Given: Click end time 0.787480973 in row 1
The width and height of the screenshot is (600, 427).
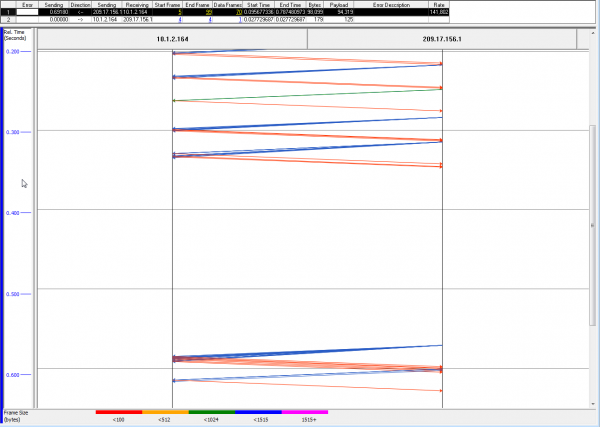Looking at the screenshot, I should [x=290, y=12].
